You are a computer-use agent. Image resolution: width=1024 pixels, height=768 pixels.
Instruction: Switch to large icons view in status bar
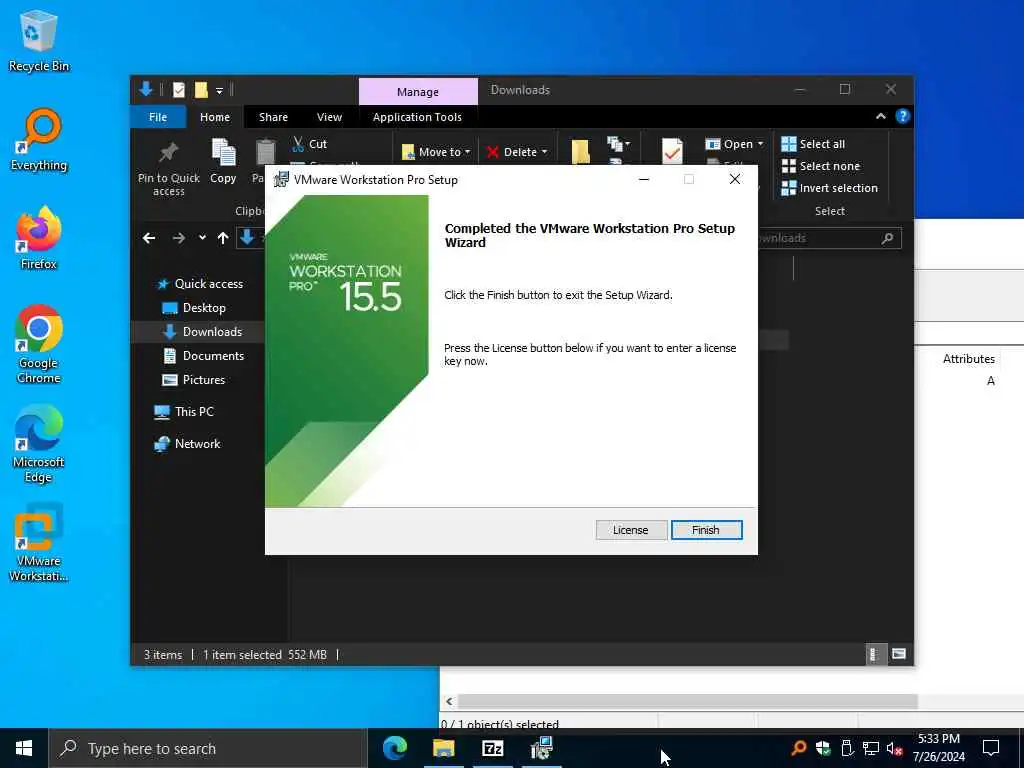tap(899, 654)
